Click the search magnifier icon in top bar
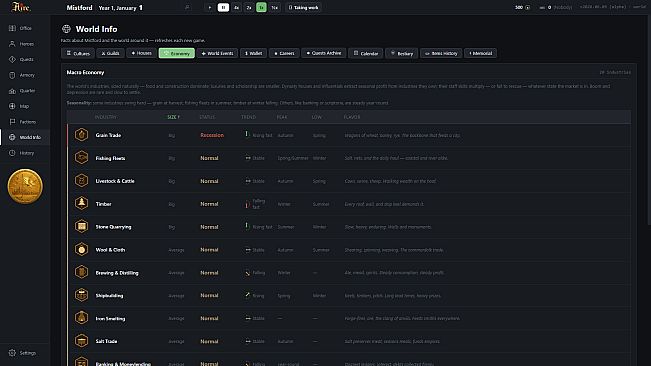 [x=187, y=7]
